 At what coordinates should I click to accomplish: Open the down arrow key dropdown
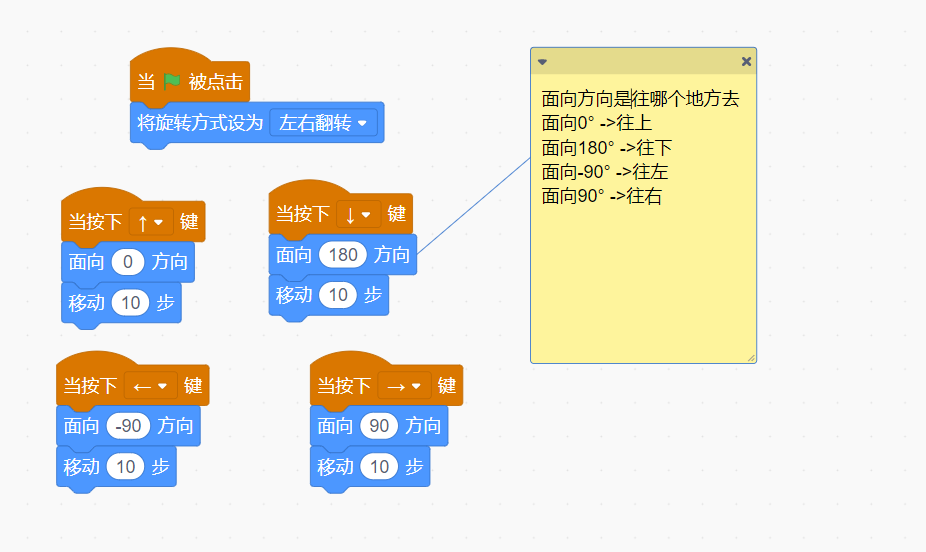coord(358,214)
